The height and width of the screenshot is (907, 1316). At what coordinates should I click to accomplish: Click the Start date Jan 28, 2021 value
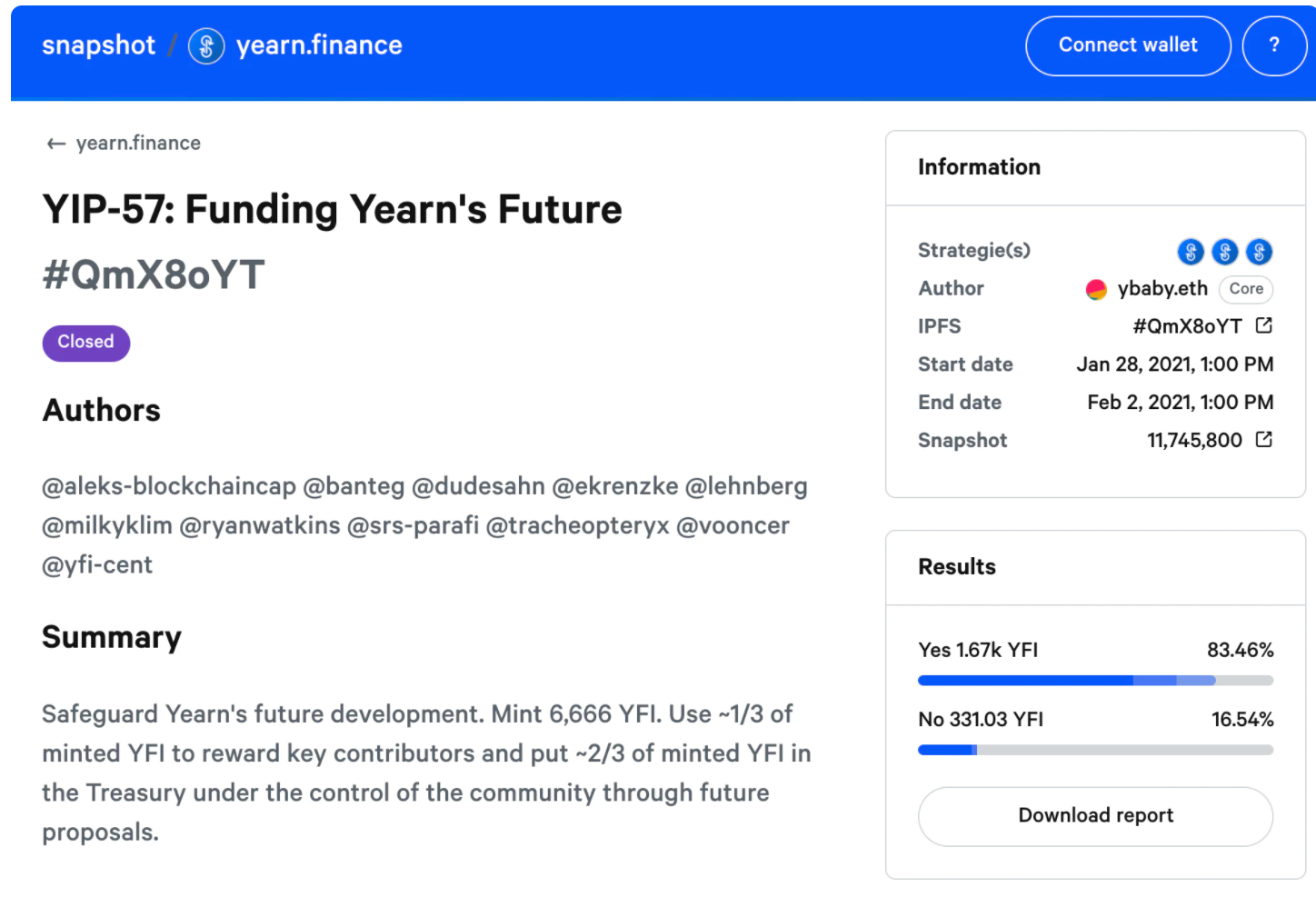[x=1174, y=364]
